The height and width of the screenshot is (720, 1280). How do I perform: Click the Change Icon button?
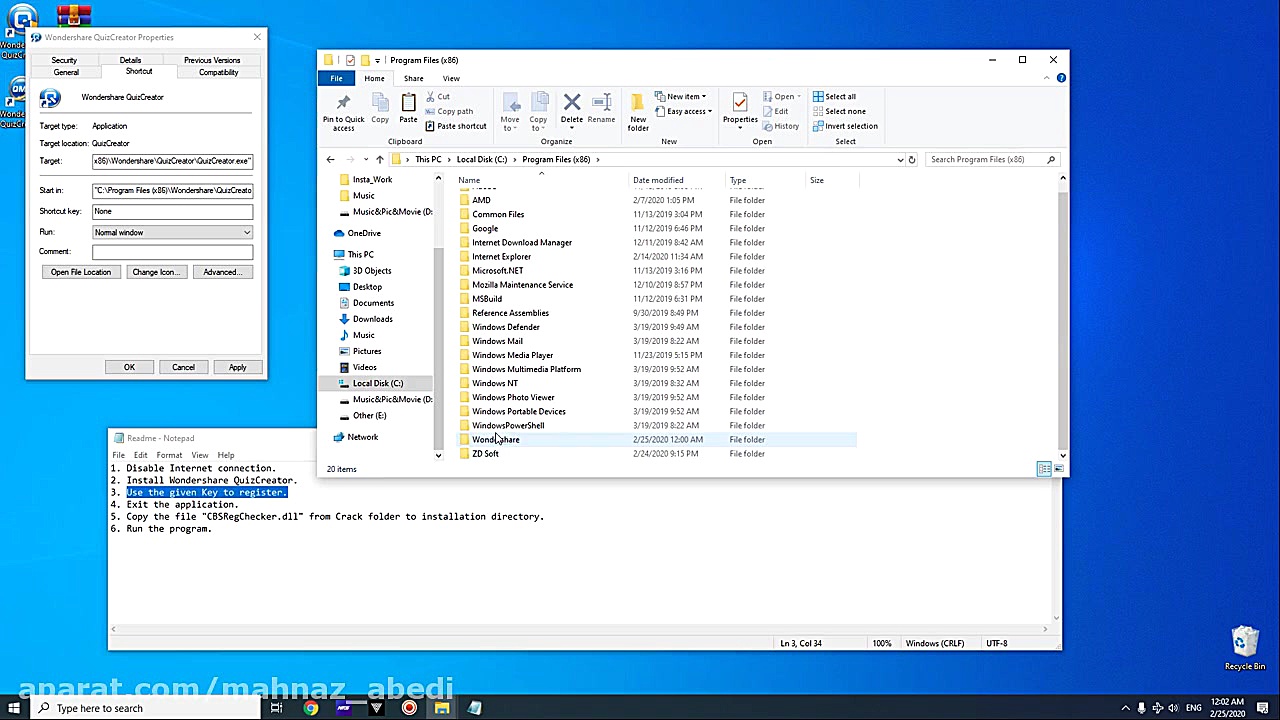point(155,272)
